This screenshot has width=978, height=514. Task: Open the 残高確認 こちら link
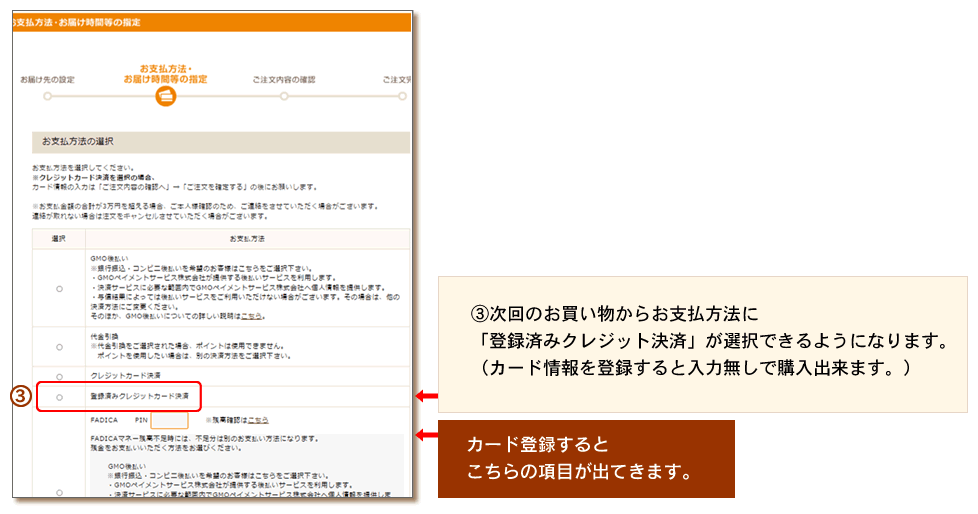[x=258, y=420]
